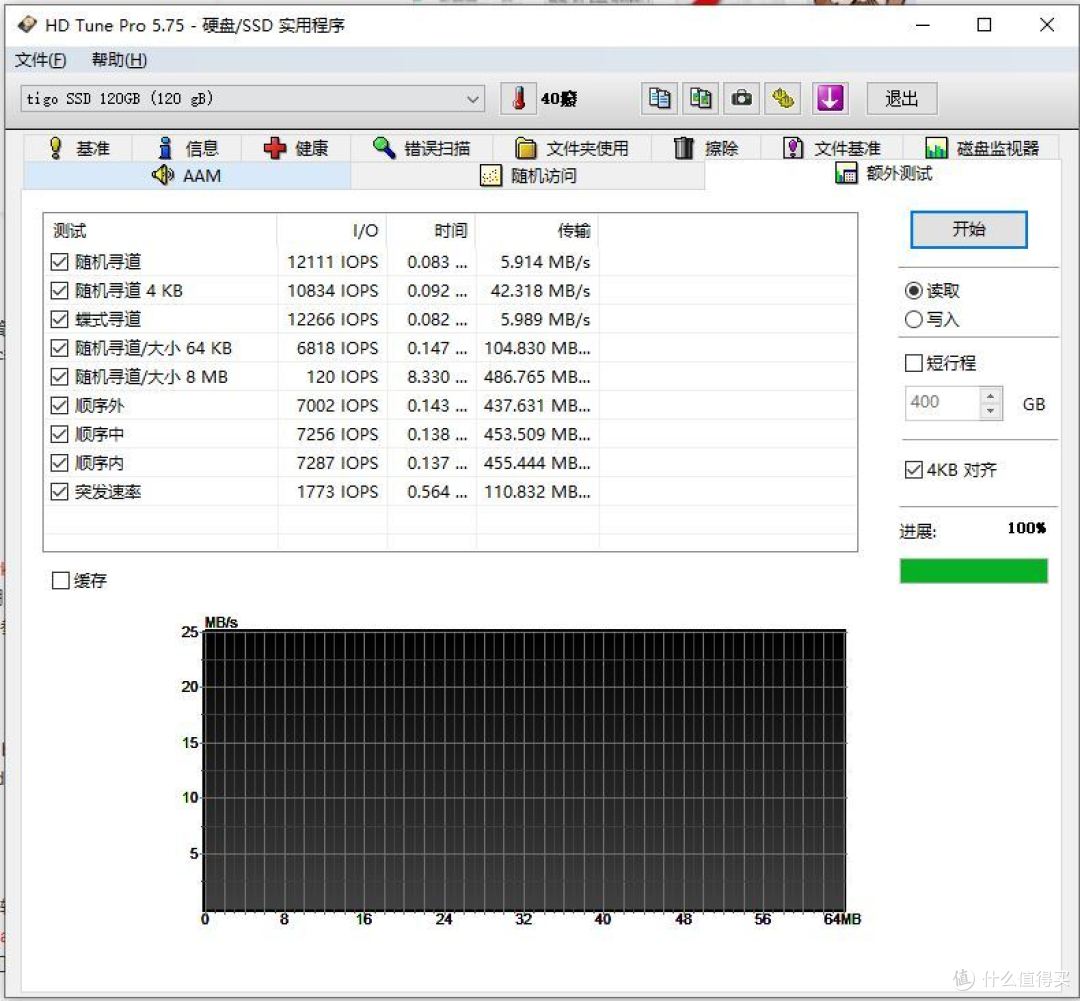Click the thermometer temperature icon
The image size is (1080, 1001).
[517, 98]
